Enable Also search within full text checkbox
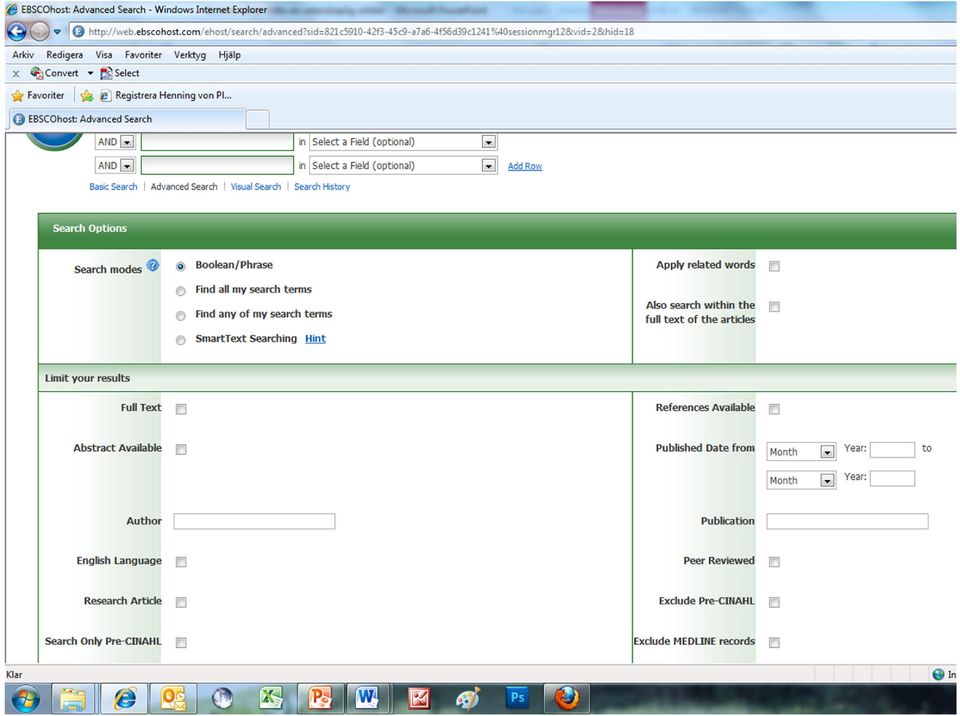Viewport: 960px width, 716px height. [x=774, y=307]
